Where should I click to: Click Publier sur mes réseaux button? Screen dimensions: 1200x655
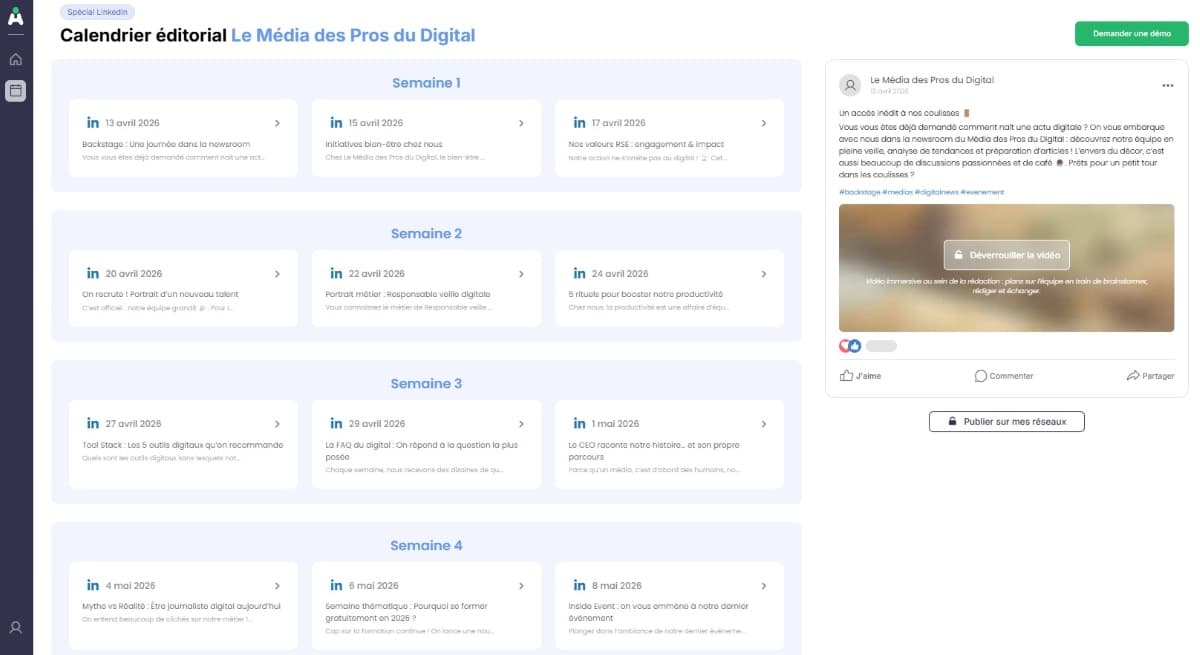point(1006,422)
